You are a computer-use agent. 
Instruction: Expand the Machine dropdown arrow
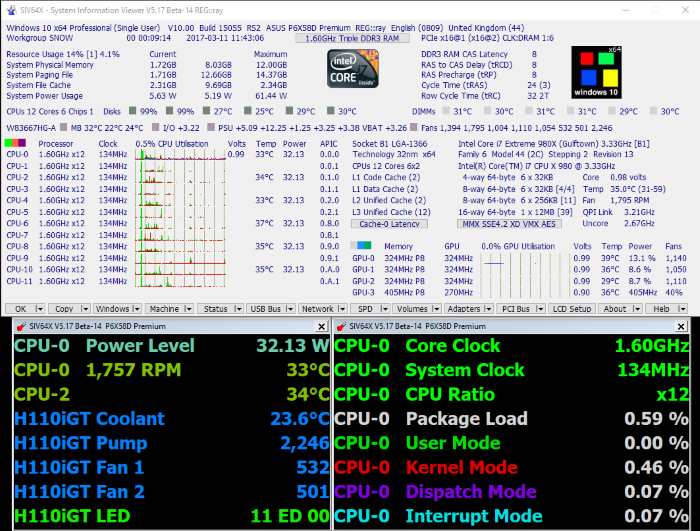click(x=188, y=309)
